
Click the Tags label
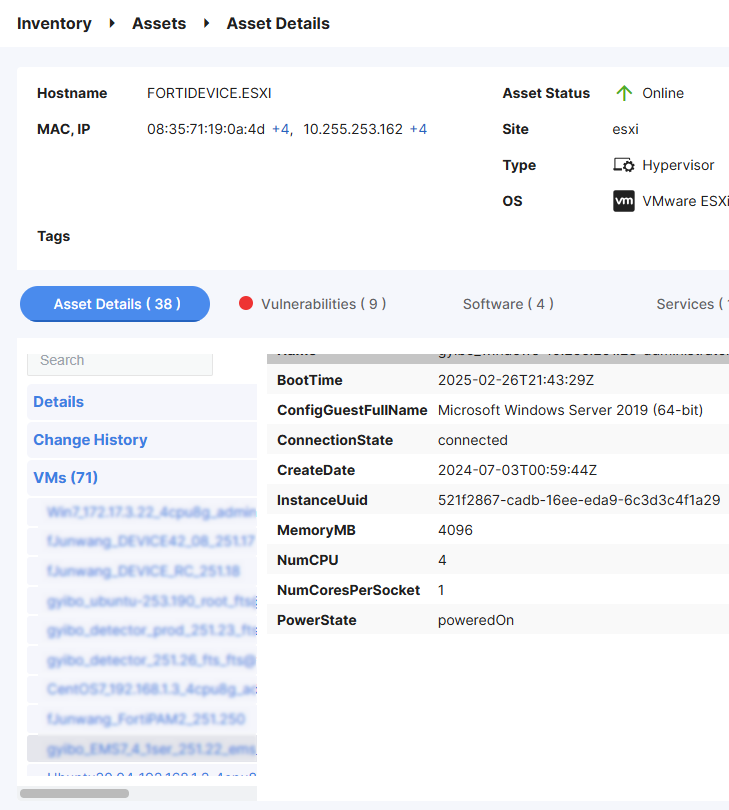pos(54,236)
